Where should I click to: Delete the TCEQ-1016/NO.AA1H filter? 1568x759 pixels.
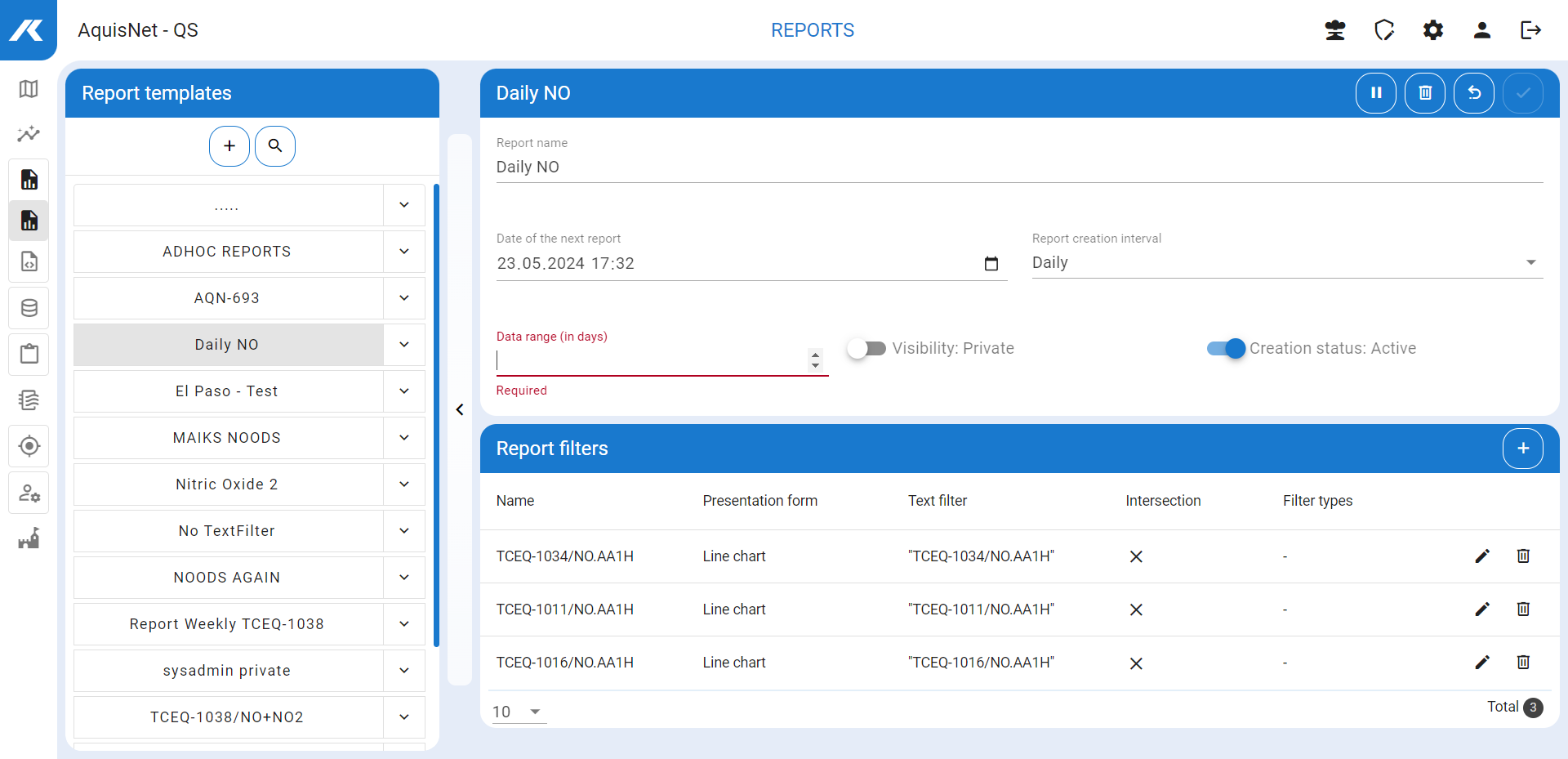pyautogui.click(x=1523, y=663)
